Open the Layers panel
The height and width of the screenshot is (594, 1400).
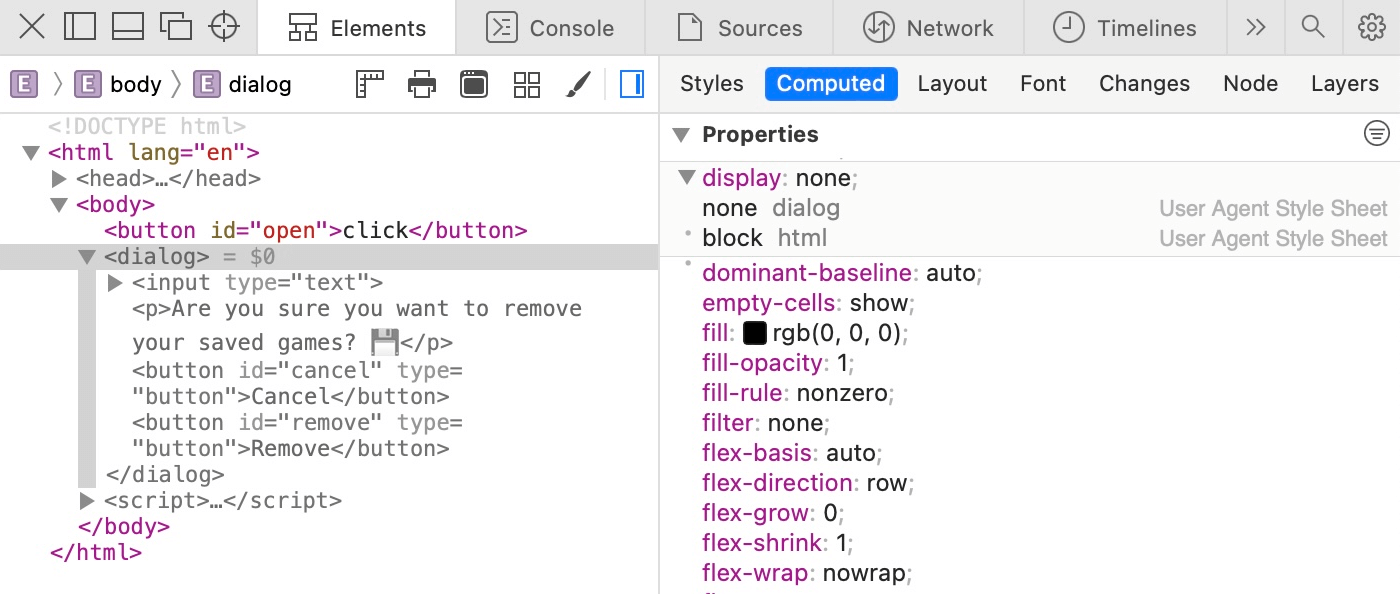[1345, 84]
